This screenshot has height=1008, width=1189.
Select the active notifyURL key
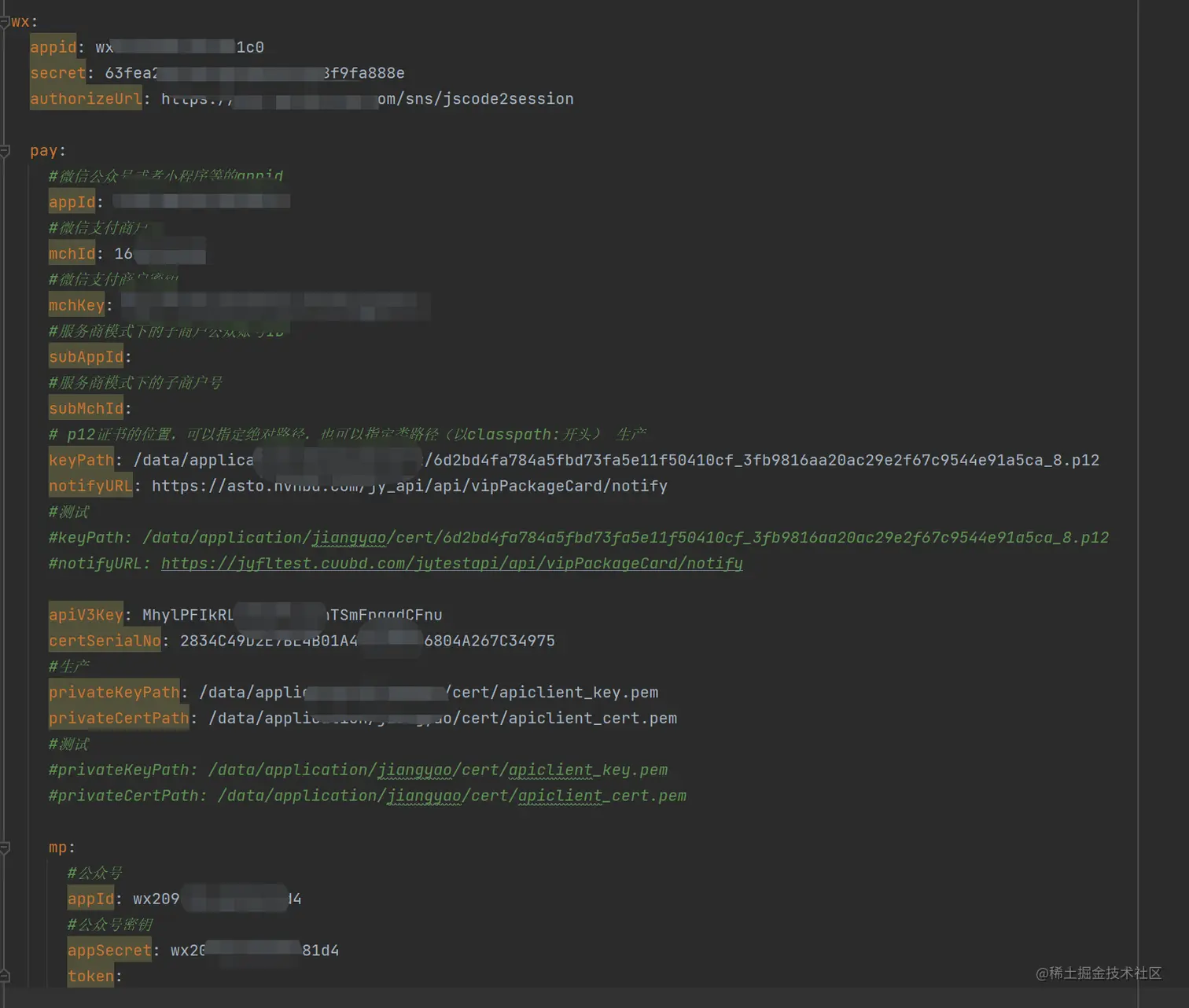coord(90,486)
